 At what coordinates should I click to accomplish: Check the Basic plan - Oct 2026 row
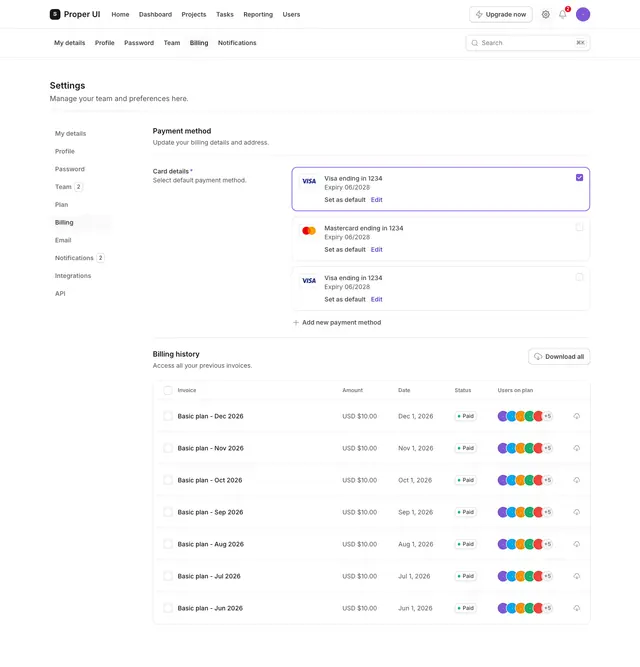[x=168, y=480]
